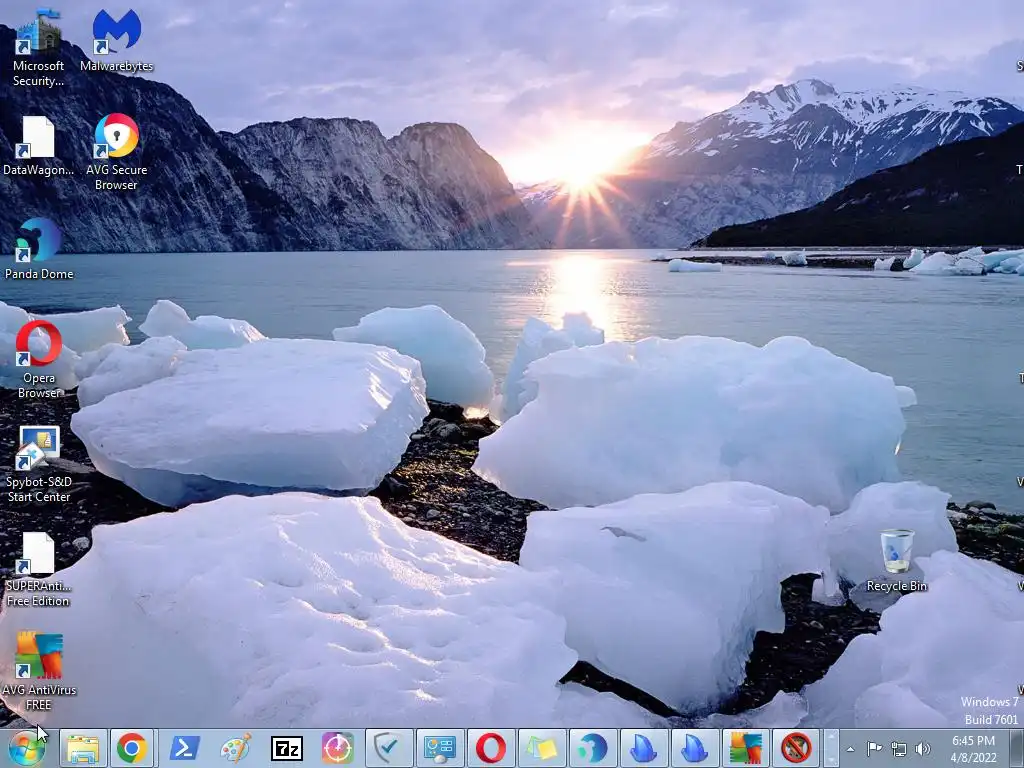Click the pink target taskbar icon
The width and height of the screenshot is (1024, 768).
coord(338,748)
